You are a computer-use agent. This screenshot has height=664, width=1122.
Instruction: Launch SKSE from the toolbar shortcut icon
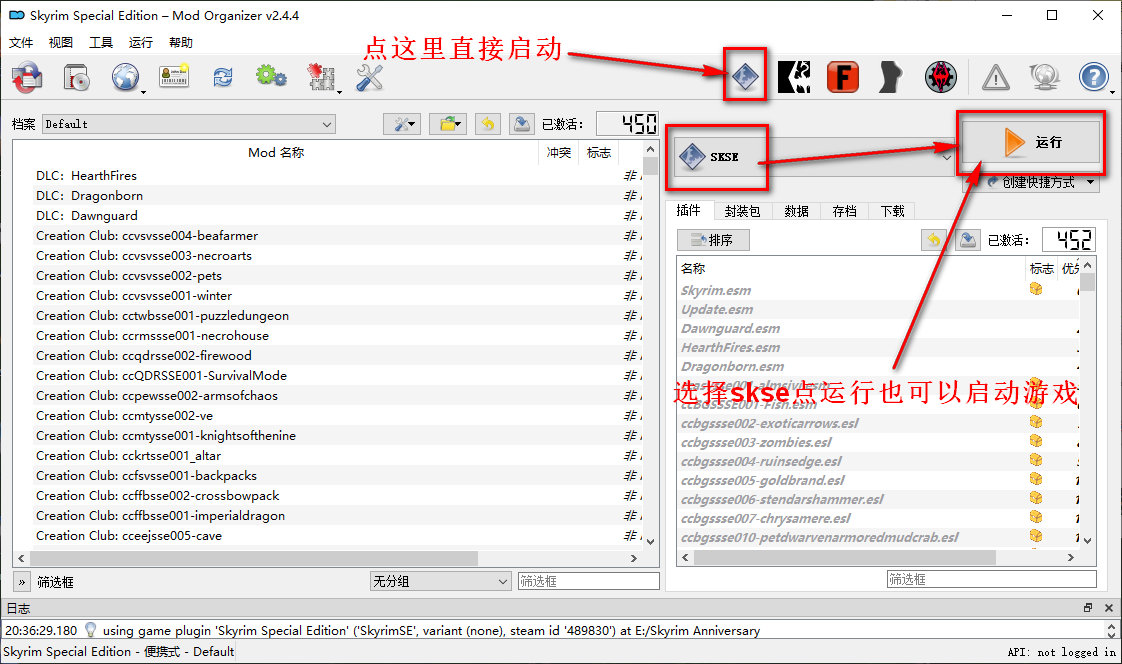pos(744,76)
